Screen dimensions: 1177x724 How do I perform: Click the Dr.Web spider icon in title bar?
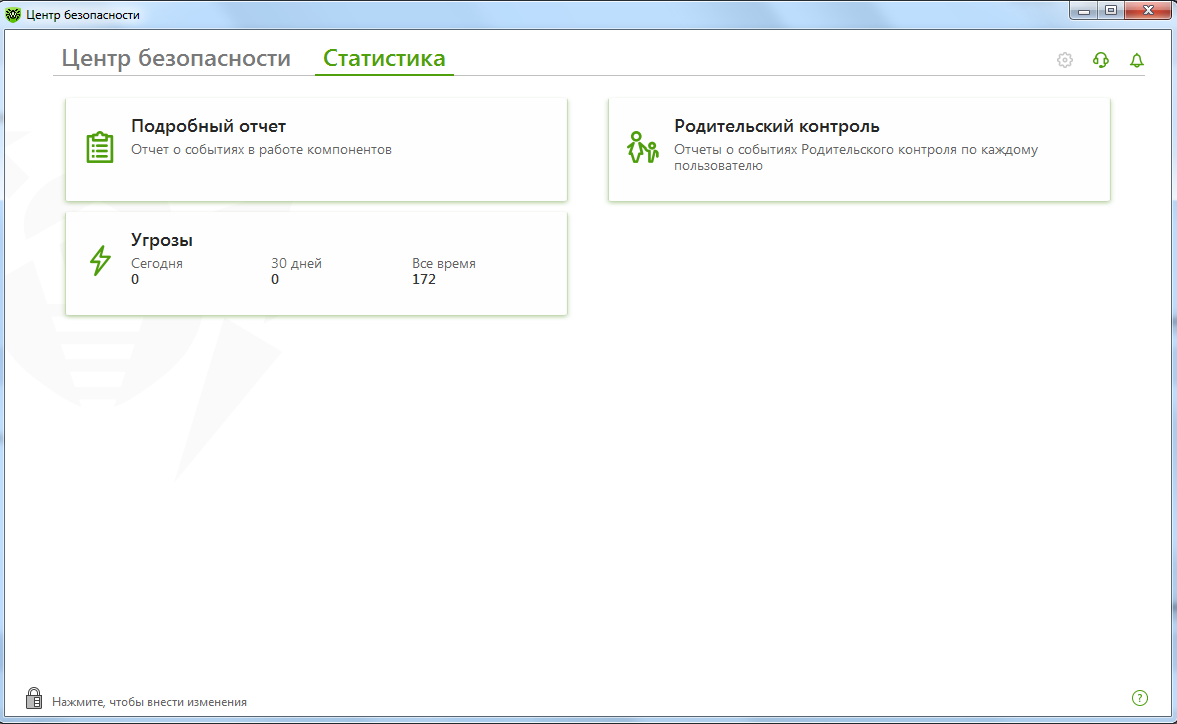point(13,14)
